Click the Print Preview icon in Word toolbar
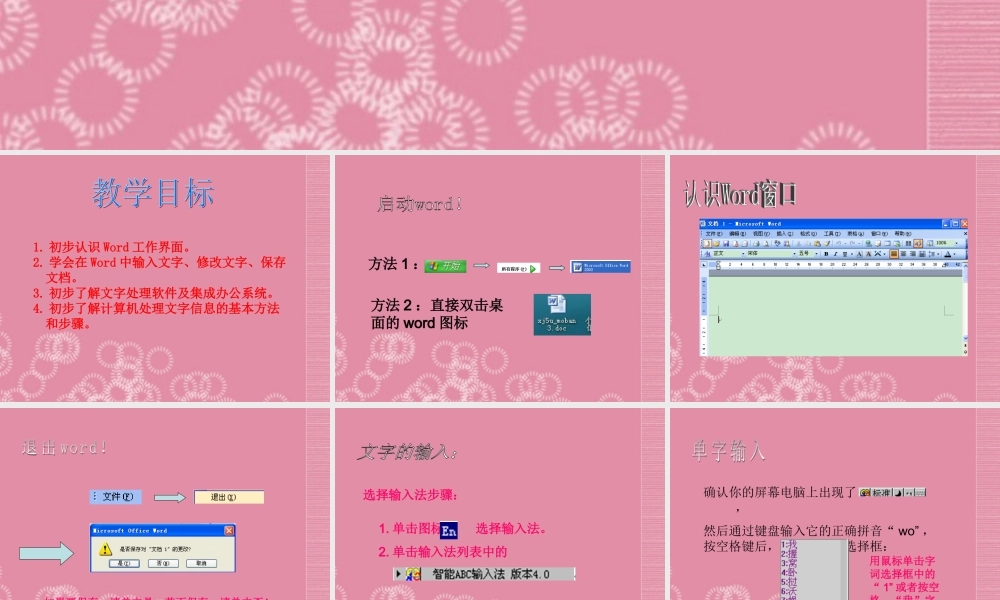The width and height of the screenshot is (1000, 600). coord(765,244)
